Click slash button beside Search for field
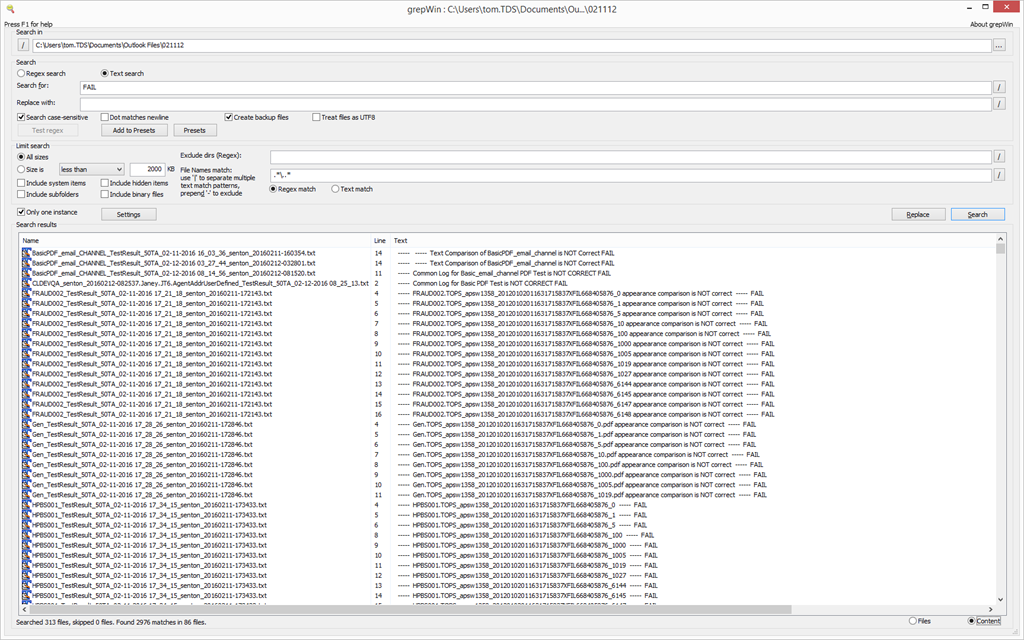This screenshot has height=640, width=1024. pyautogui.click(x=998, y=88)
